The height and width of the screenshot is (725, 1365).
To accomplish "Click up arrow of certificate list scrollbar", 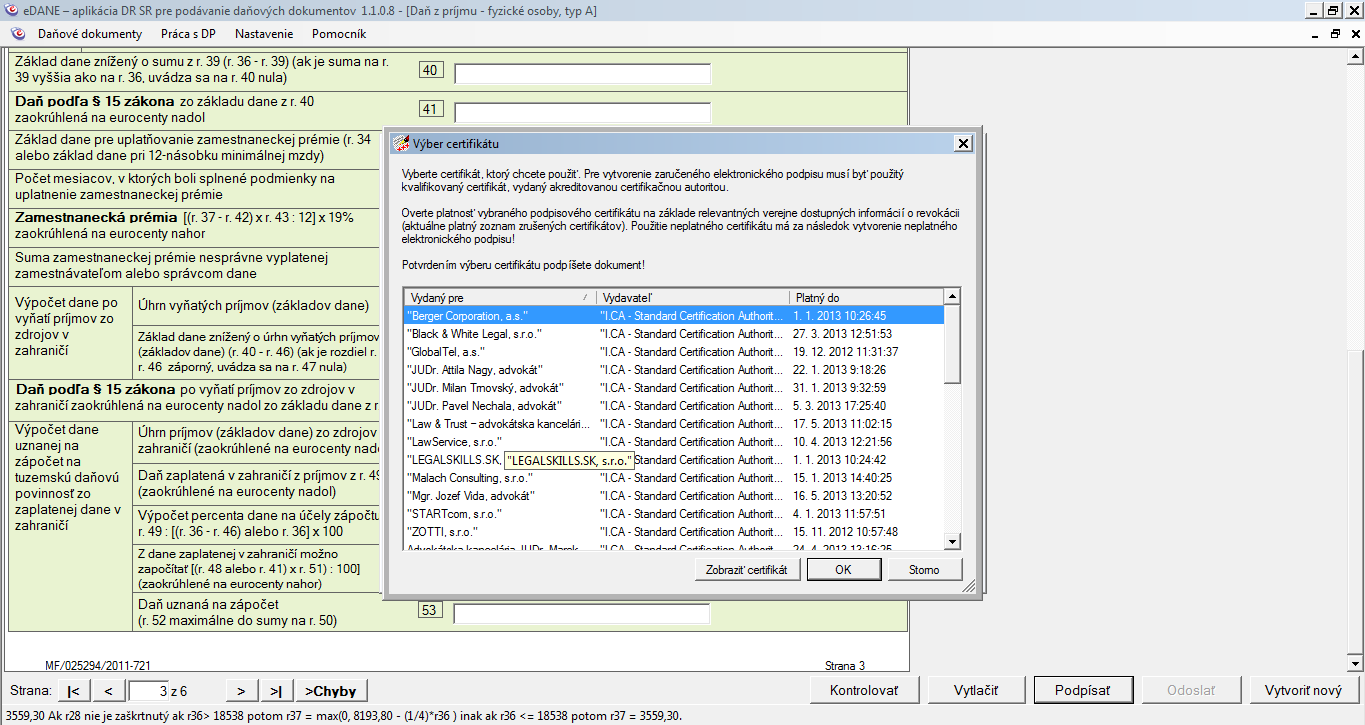I will click(952, 297).
